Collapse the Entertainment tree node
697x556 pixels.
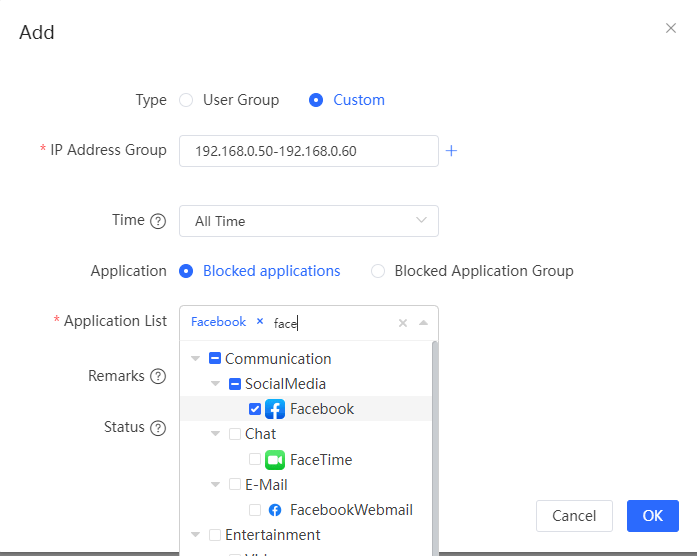(195, 535)
